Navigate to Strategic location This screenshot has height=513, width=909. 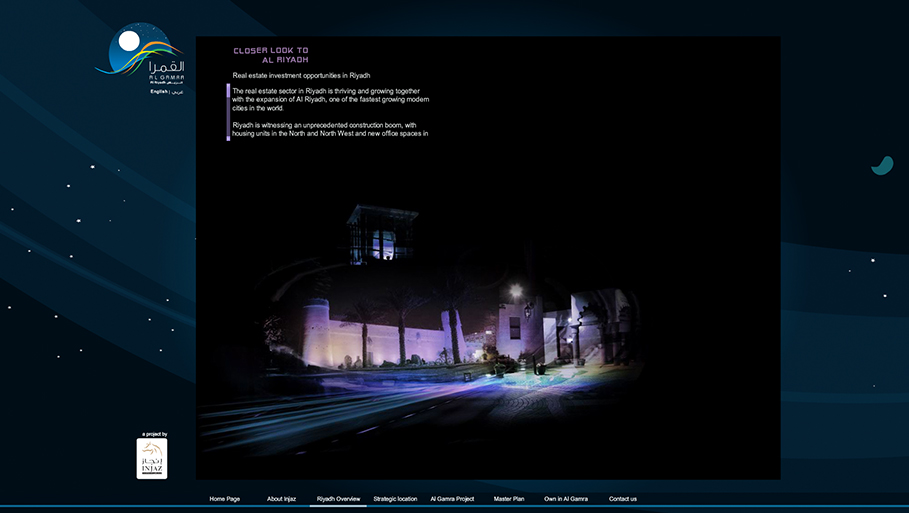coord(395,498)
